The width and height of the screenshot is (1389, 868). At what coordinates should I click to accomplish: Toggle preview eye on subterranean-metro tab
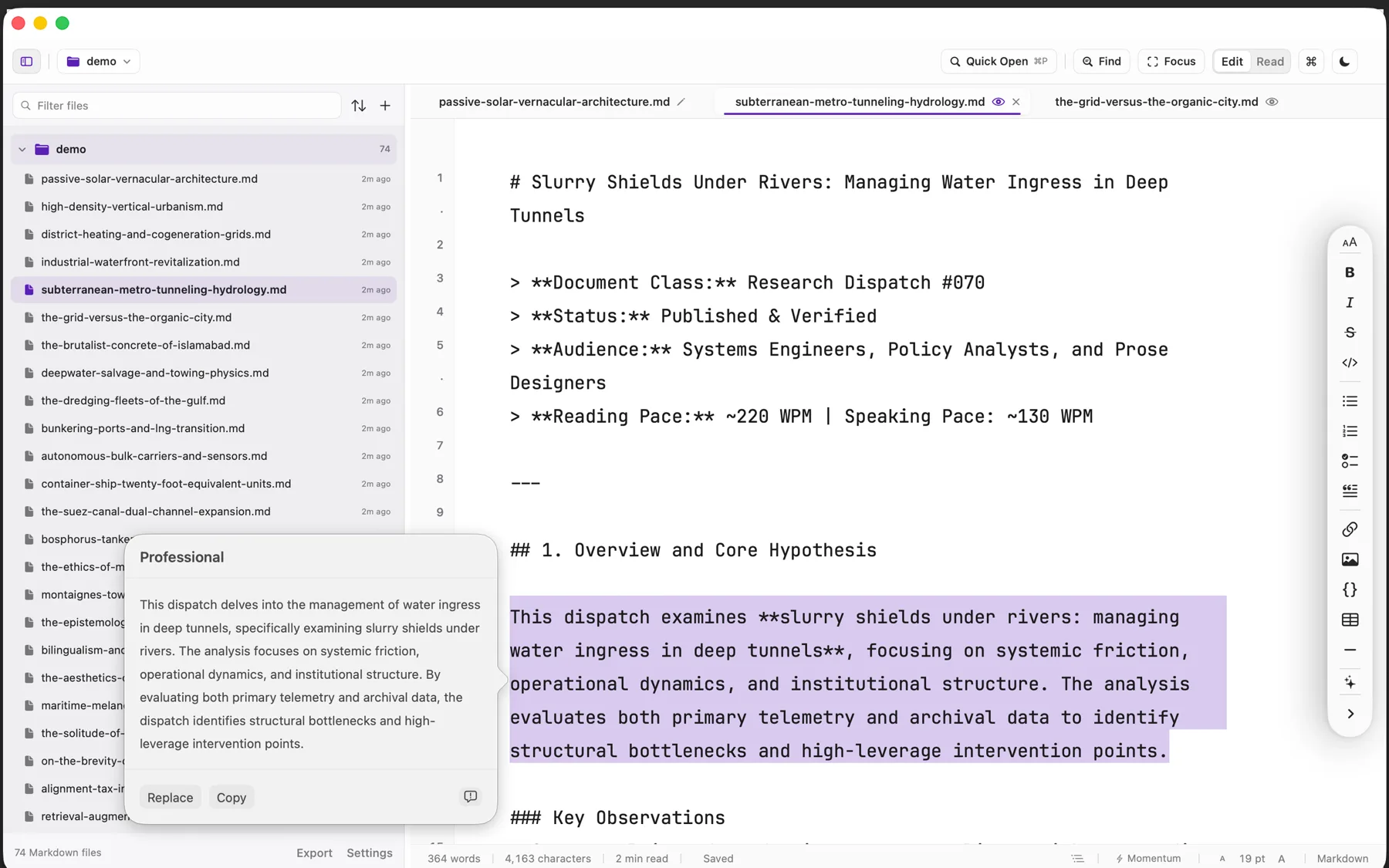(998, 102)
